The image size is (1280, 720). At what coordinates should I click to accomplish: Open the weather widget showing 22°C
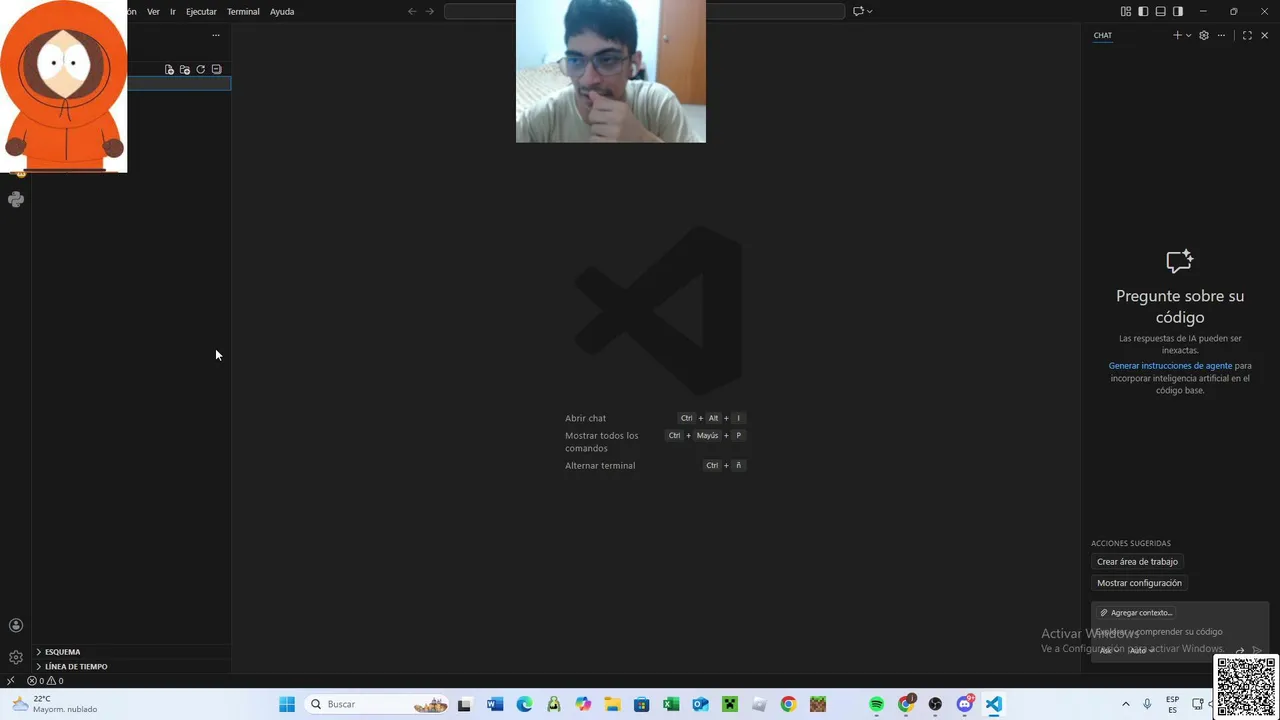coord(55,704)
